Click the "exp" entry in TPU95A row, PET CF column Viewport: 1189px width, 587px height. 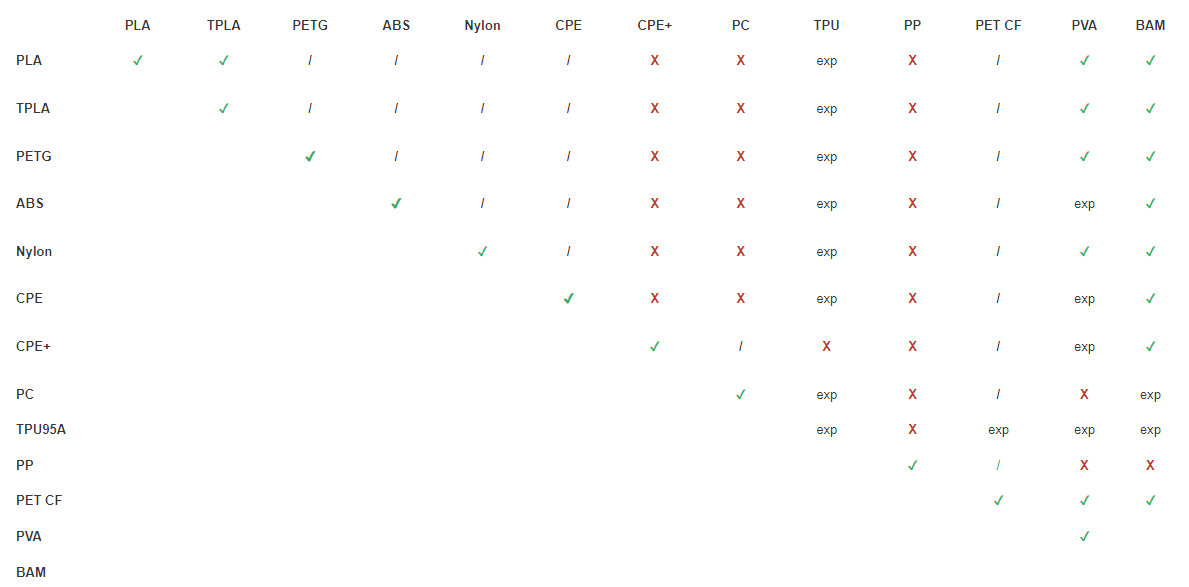pos(998,430)
